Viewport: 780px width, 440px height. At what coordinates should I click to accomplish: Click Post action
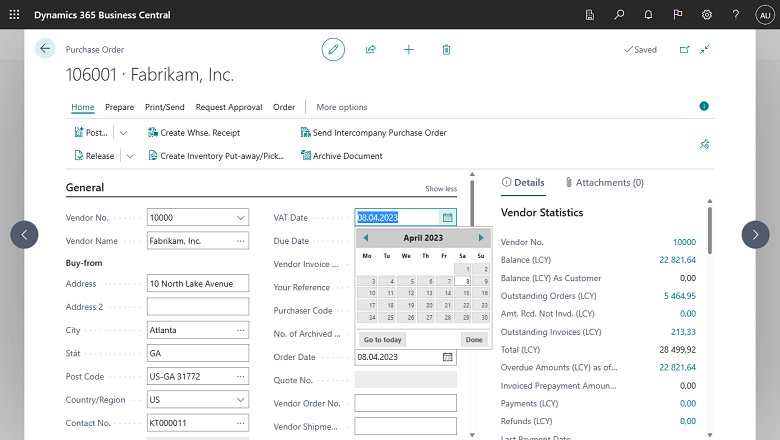[x=91, y=133]
